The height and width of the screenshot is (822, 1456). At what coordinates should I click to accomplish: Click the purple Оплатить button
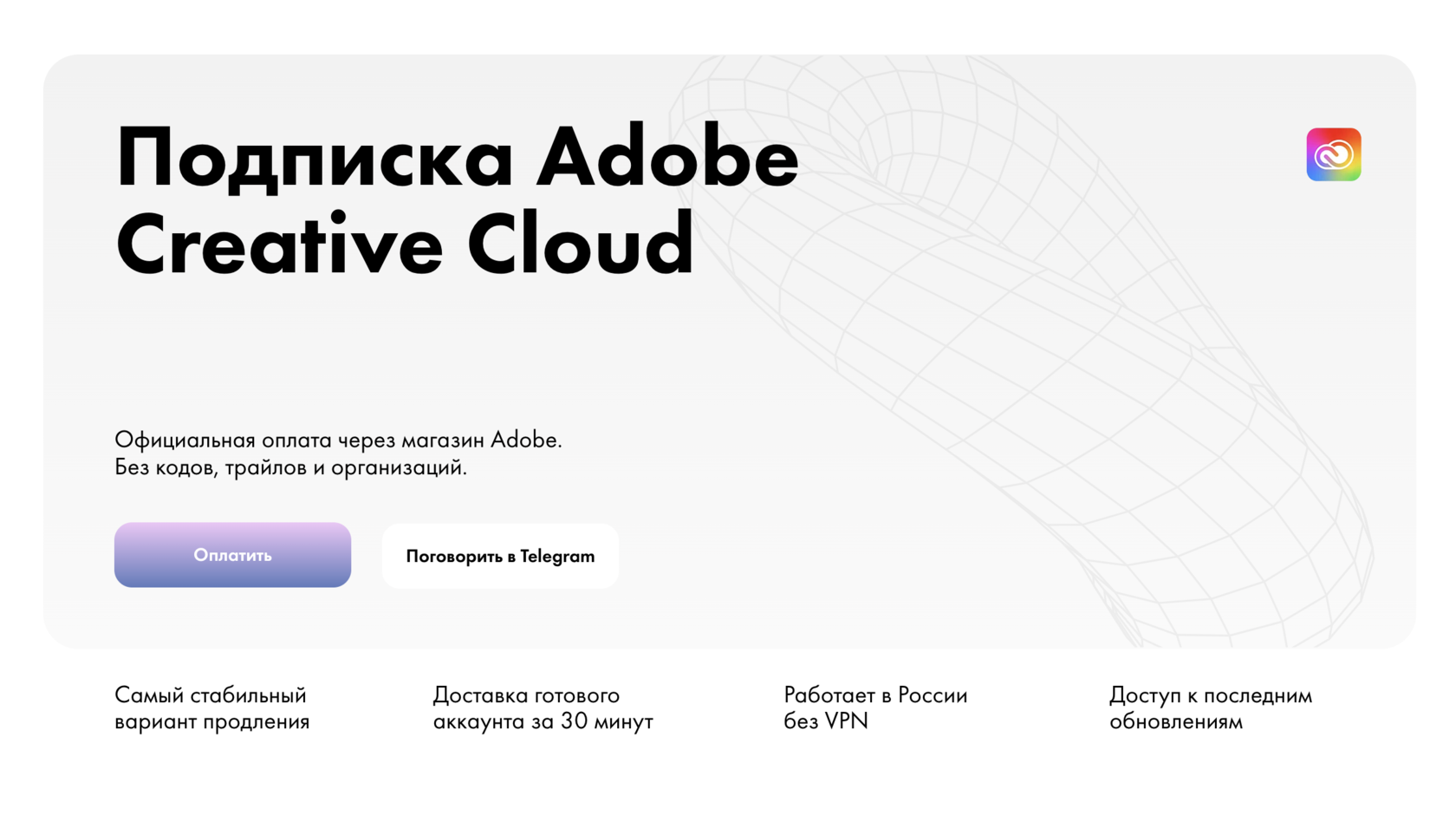pyautogui.click(x=232, y=555)
